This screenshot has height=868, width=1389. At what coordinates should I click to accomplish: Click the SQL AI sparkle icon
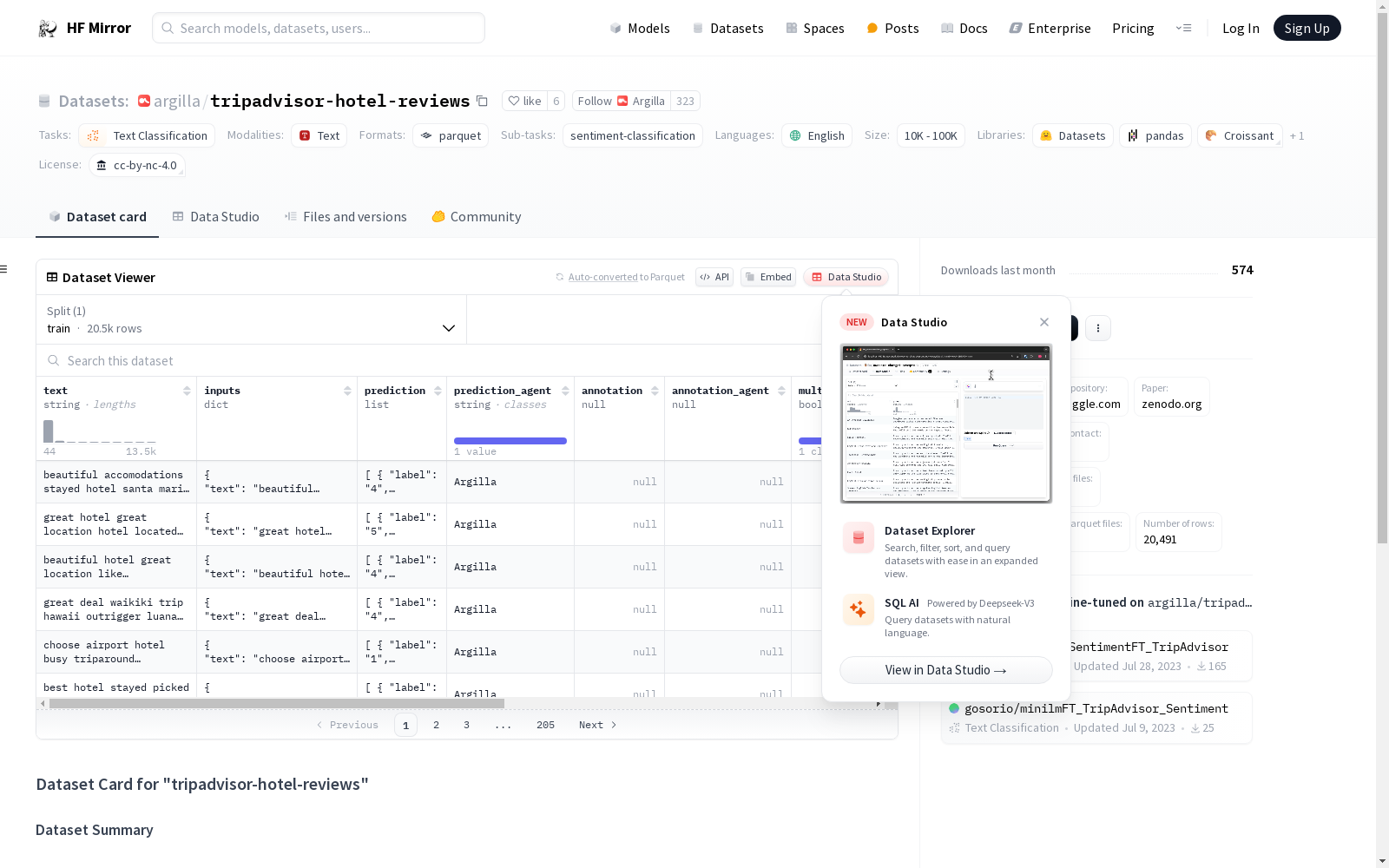(859, 609)
